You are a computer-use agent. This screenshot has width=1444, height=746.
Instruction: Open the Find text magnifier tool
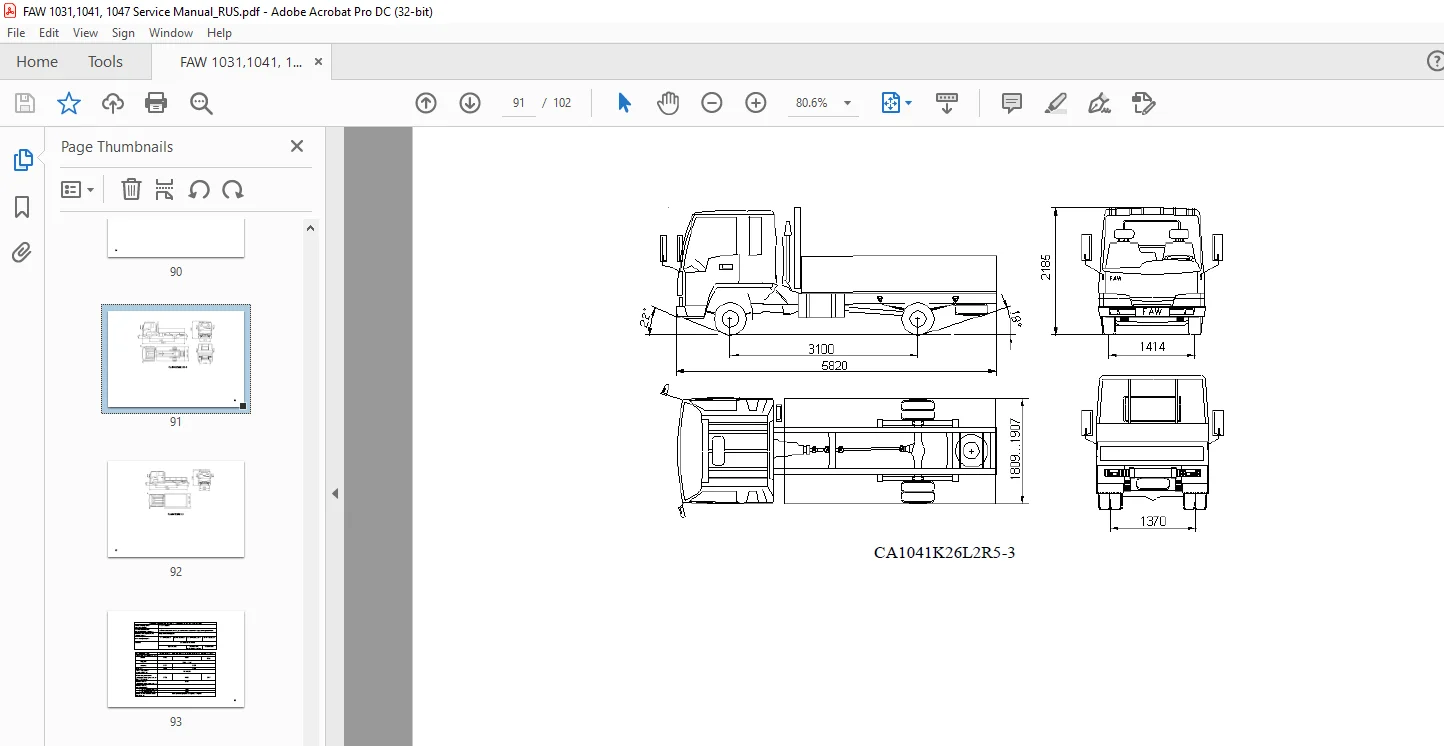[x=201, y=103]
